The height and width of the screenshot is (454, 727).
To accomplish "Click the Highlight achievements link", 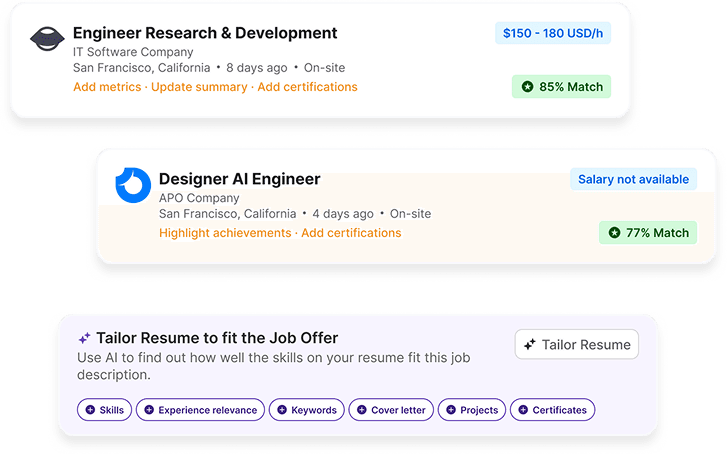I will pos(225,233).
